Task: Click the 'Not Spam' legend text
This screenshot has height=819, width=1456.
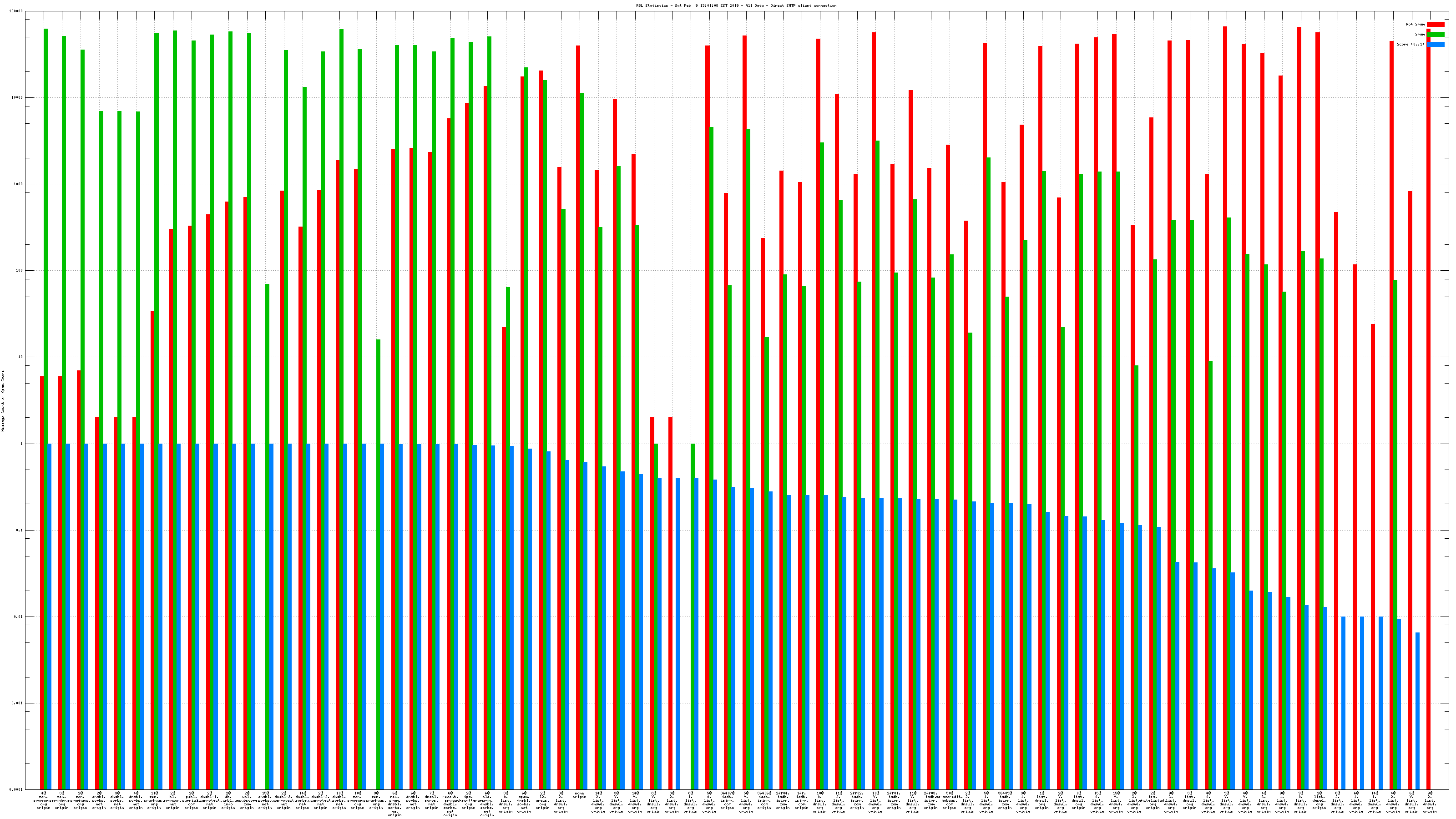Action: (1416, 24)
